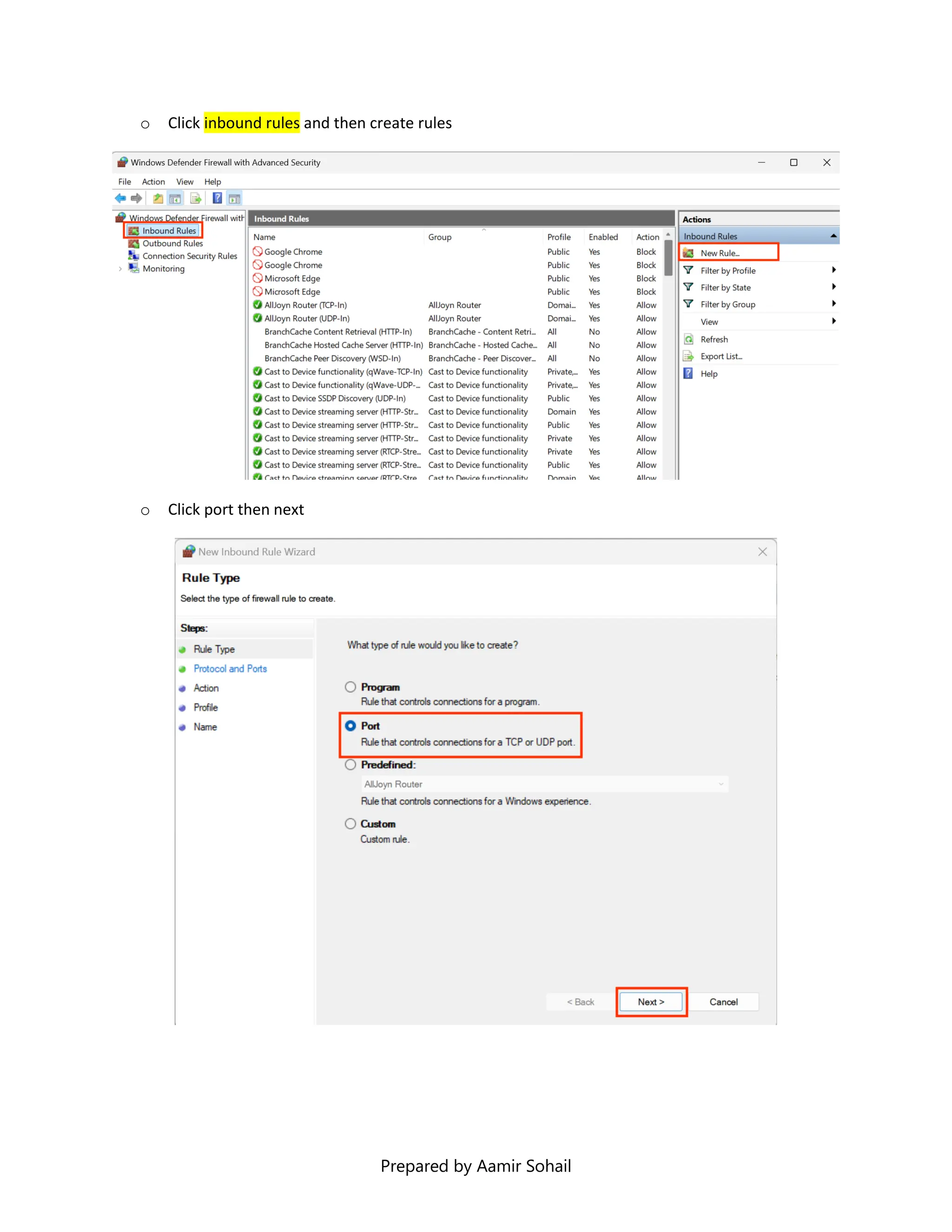This screenshot has height=1232, width=952.
Task: Click the Export List icon in Actions pane
Action: (x=688, y=356)
